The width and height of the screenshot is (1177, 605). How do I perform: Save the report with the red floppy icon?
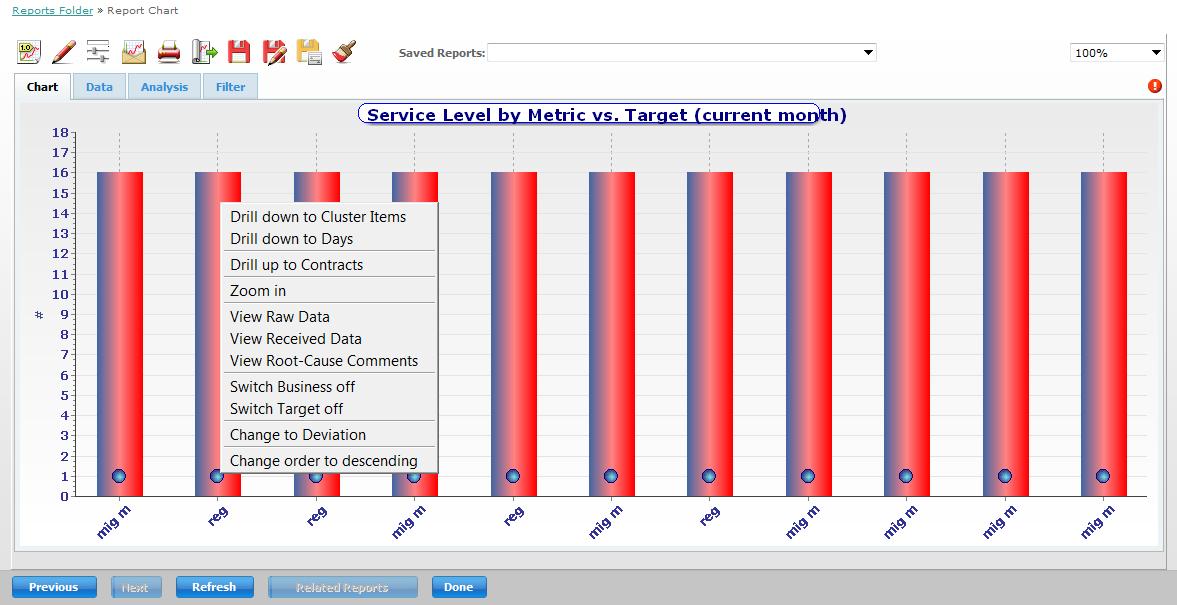pos(239,50)
